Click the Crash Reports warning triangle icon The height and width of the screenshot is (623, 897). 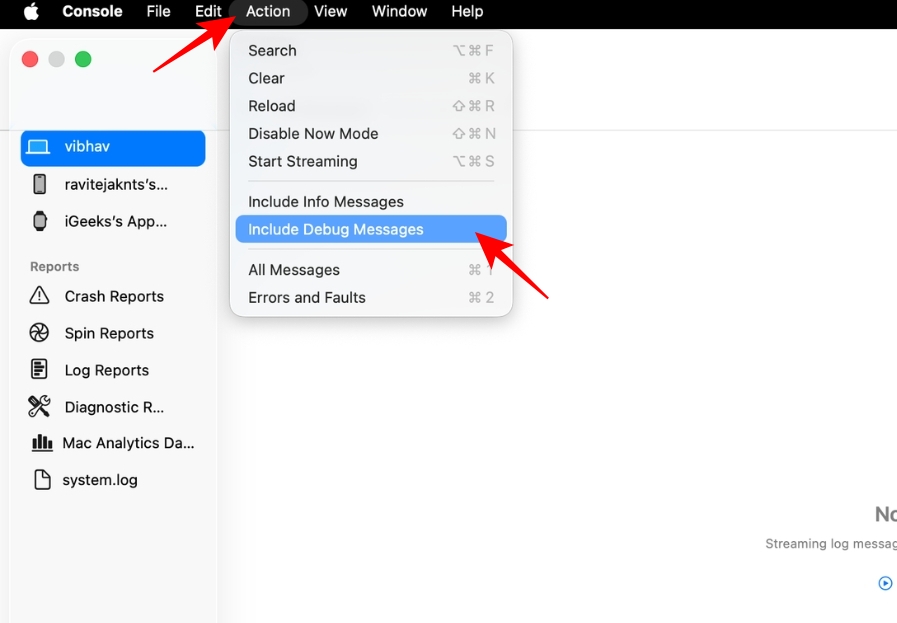pyautogui.click(x=39, y=296)
